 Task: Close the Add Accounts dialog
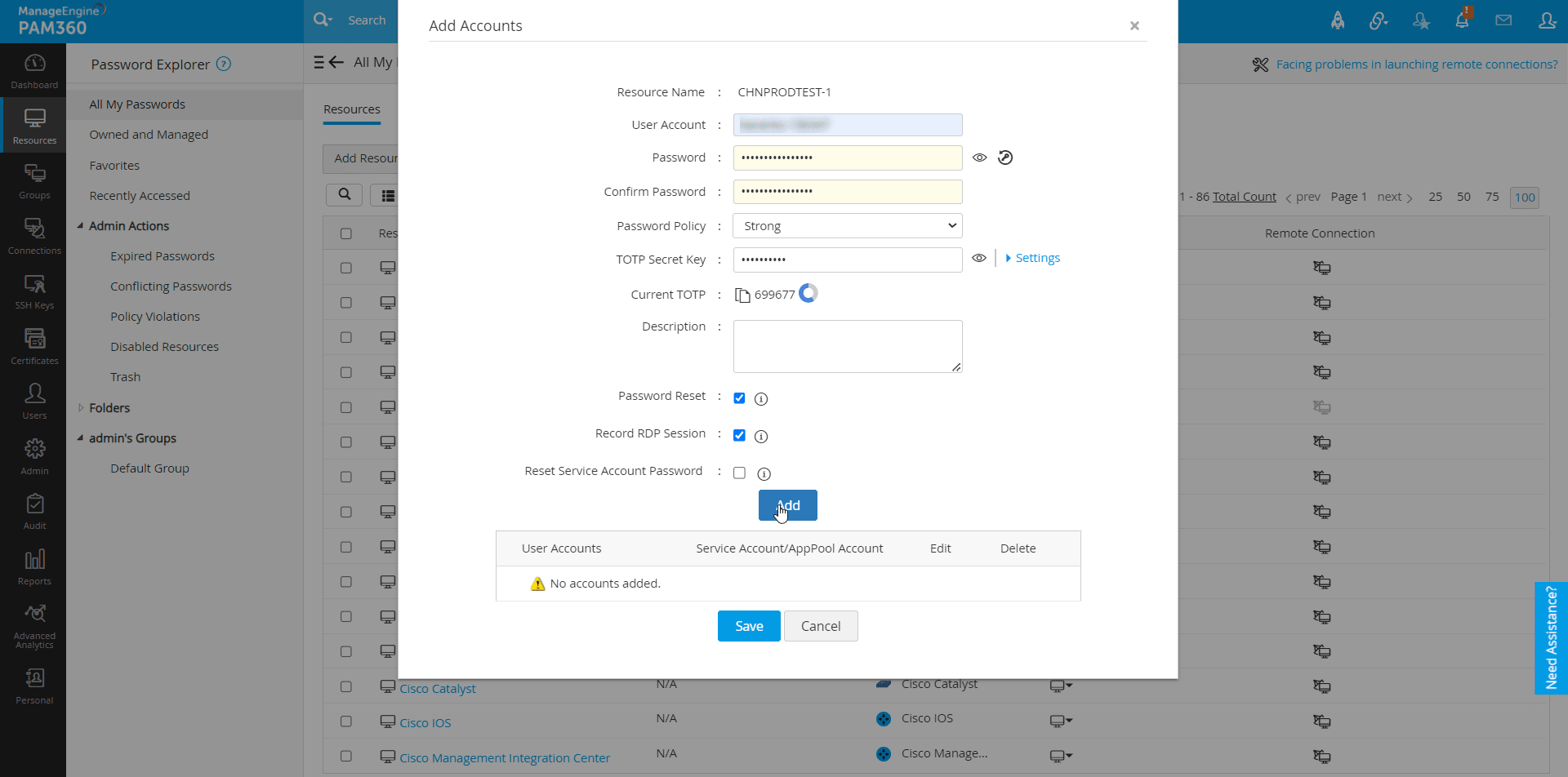point(1134,26)
